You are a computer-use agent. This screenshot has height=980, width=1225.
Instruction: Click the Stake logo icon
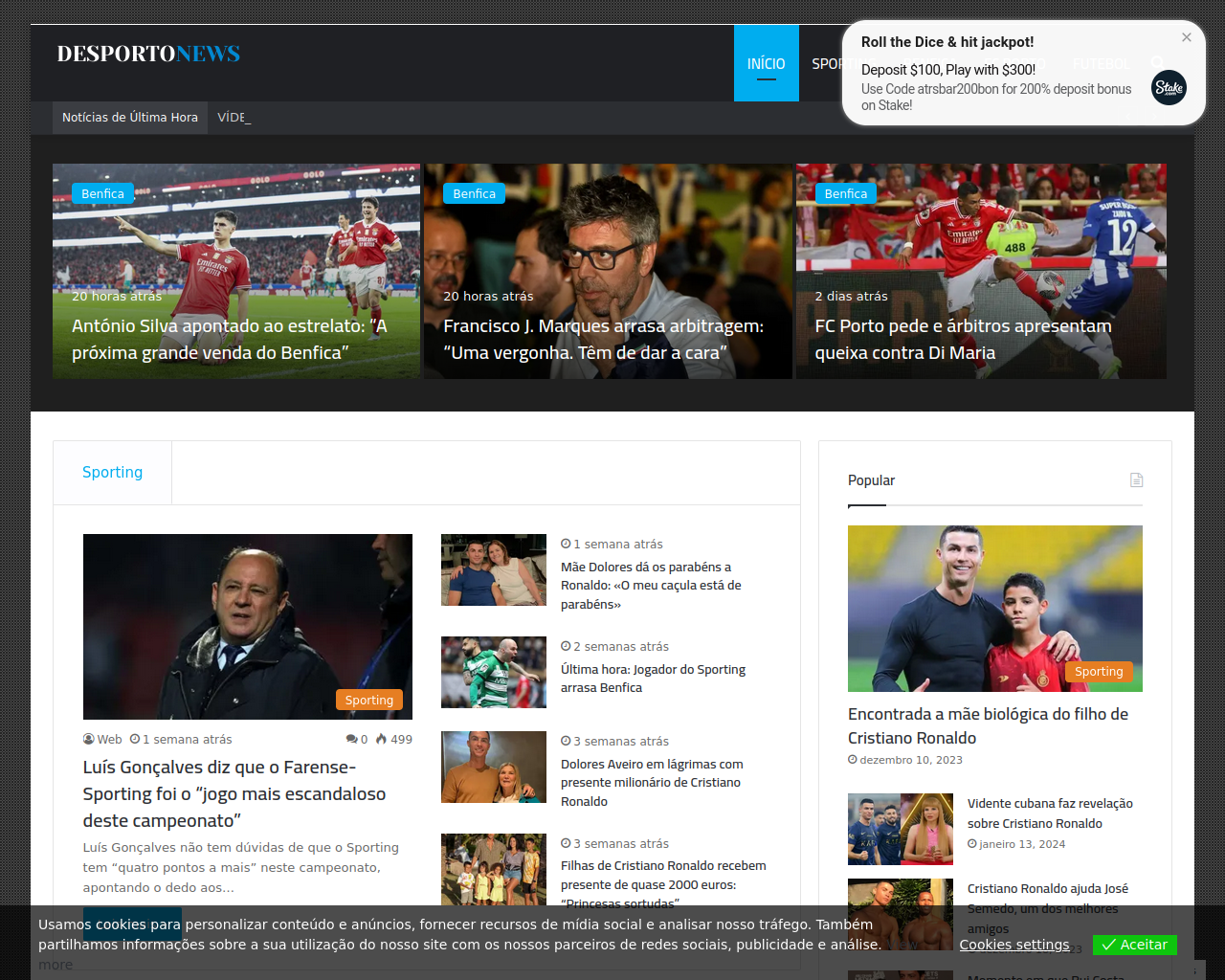click(x=1169, y=88)
